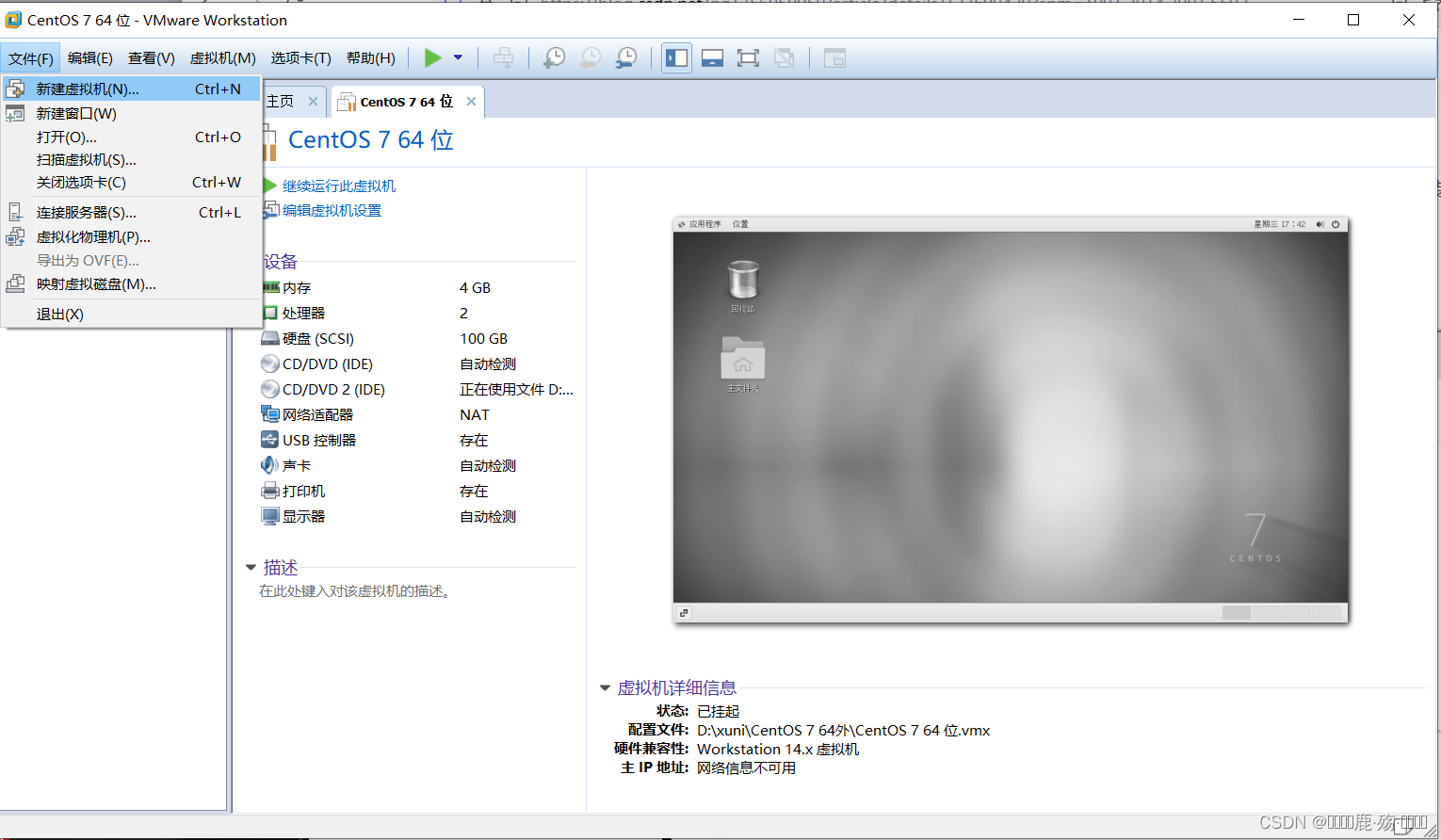Toggle the library sidebar view icon
The image size is (1441, 840).
676,58
